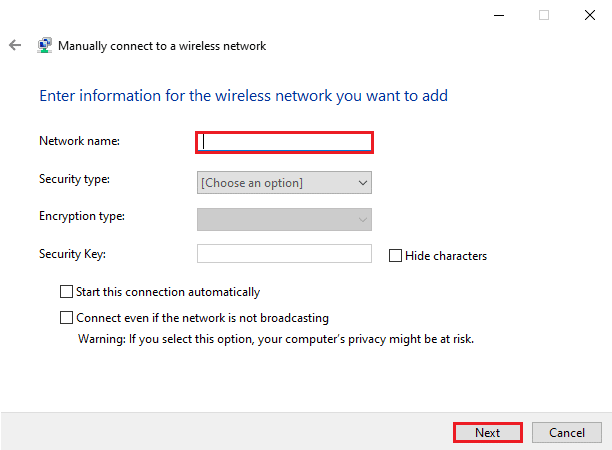Click the back arrow icon
Screen dimensions: 612x450
pos(15,46)
